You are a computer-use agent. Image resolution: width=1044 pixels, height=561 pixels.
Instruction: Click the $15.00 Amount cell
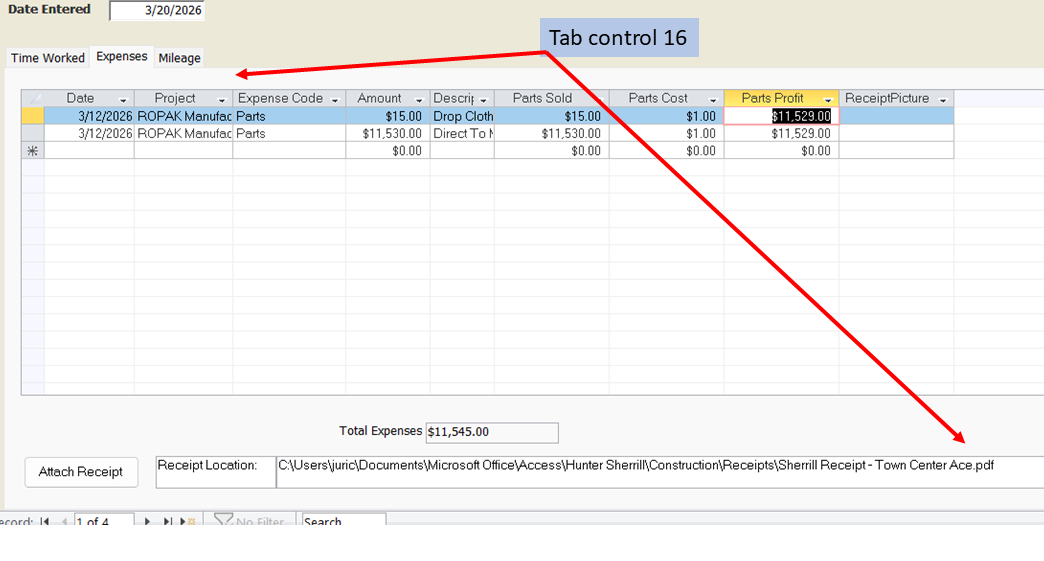[x=388, y=116]
